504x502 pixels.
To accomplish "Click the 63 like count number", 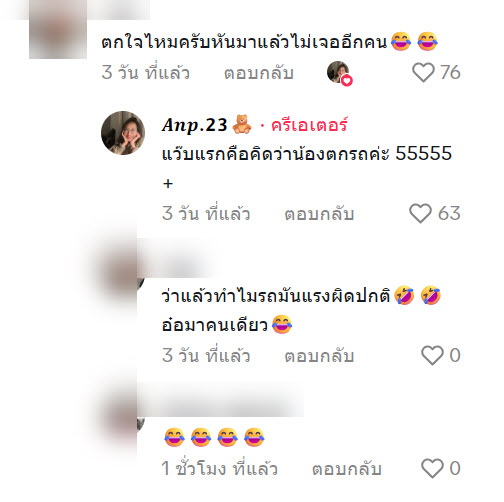I will [449, 213].
